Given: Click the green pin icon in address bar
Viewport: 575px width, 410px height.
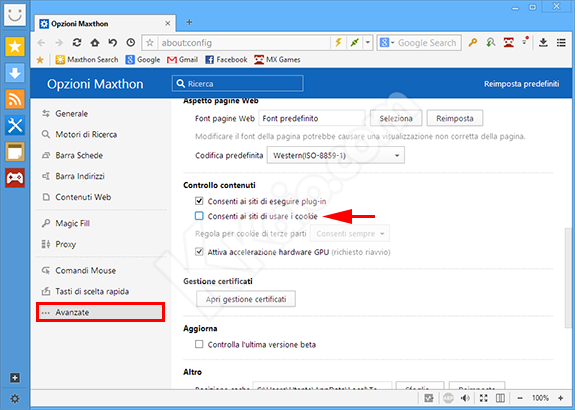Looking at the screenshot, I should [355, 43].
